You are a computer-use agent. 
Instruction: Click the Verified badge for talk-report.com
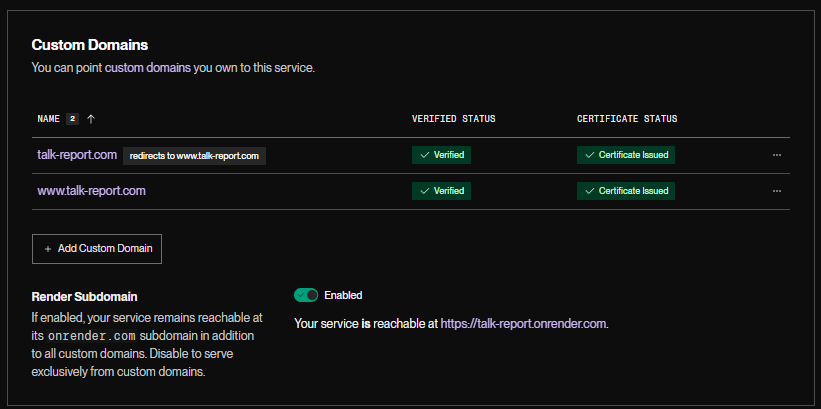(x=441, y=155)
